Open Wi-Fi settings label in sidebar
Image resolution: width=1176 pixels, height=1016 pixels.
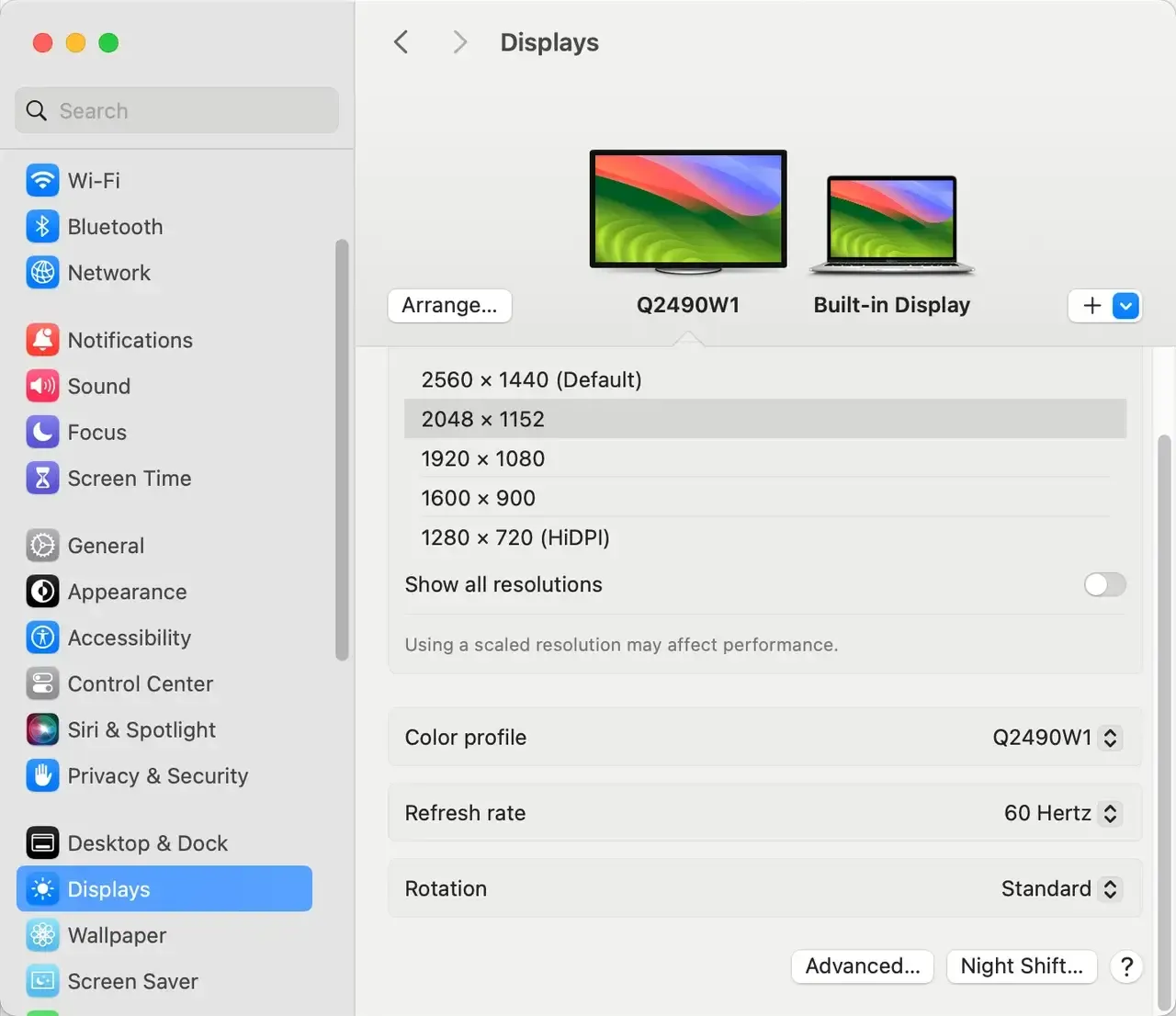tap(94, 180)
